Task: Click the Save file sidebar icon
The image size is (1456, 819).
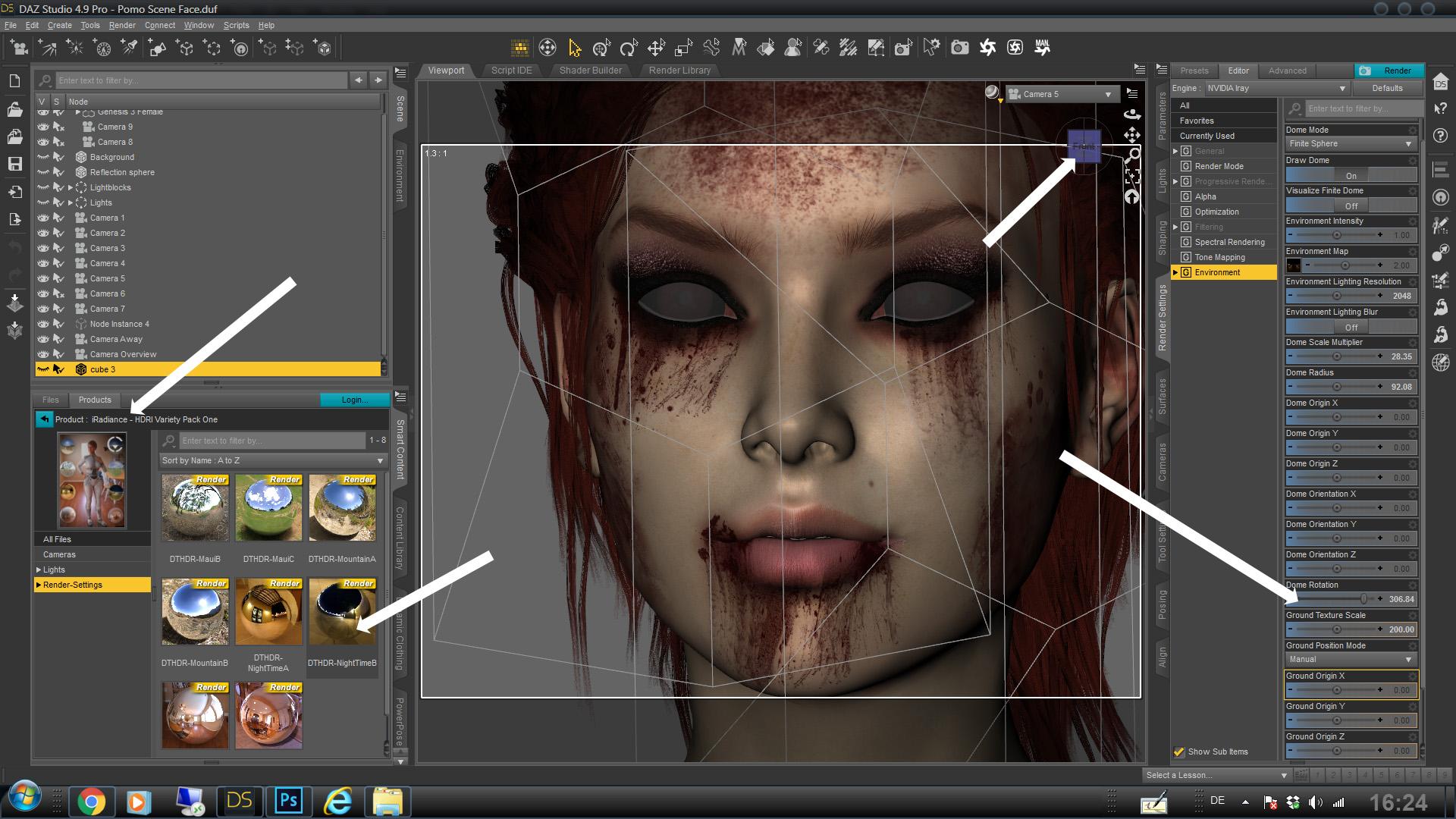Action: pyautogui.click(x=14, y=164)
